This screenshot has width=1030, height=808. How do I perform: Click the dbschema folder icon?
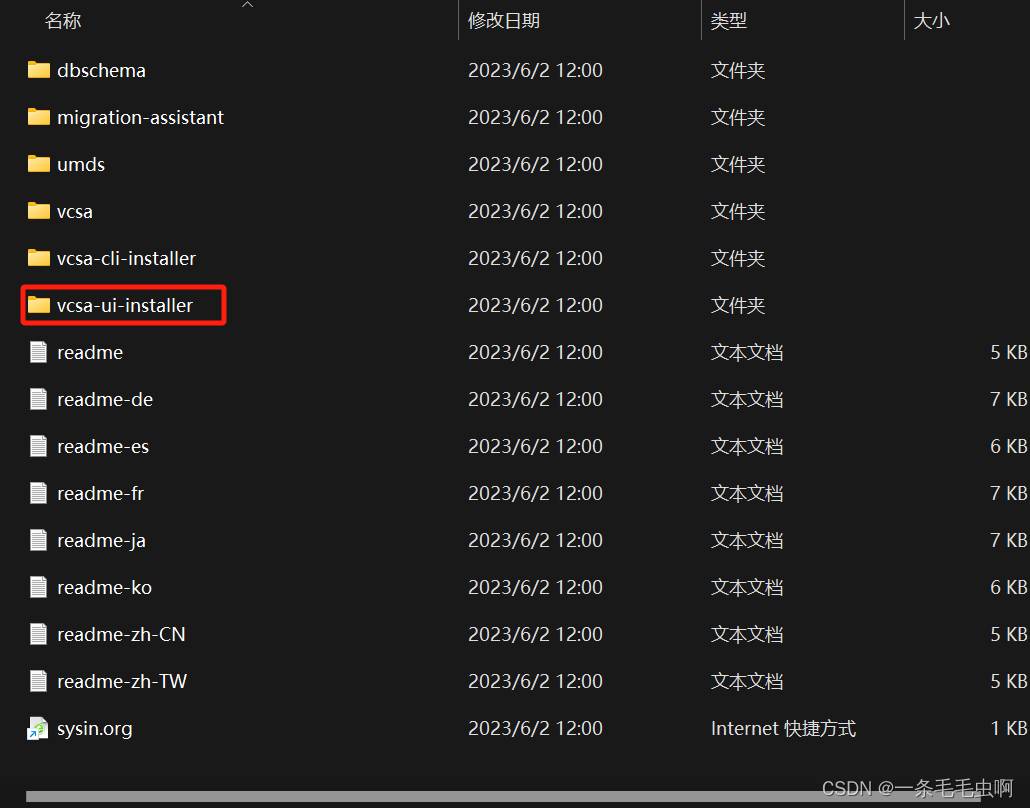pos(39,70)
